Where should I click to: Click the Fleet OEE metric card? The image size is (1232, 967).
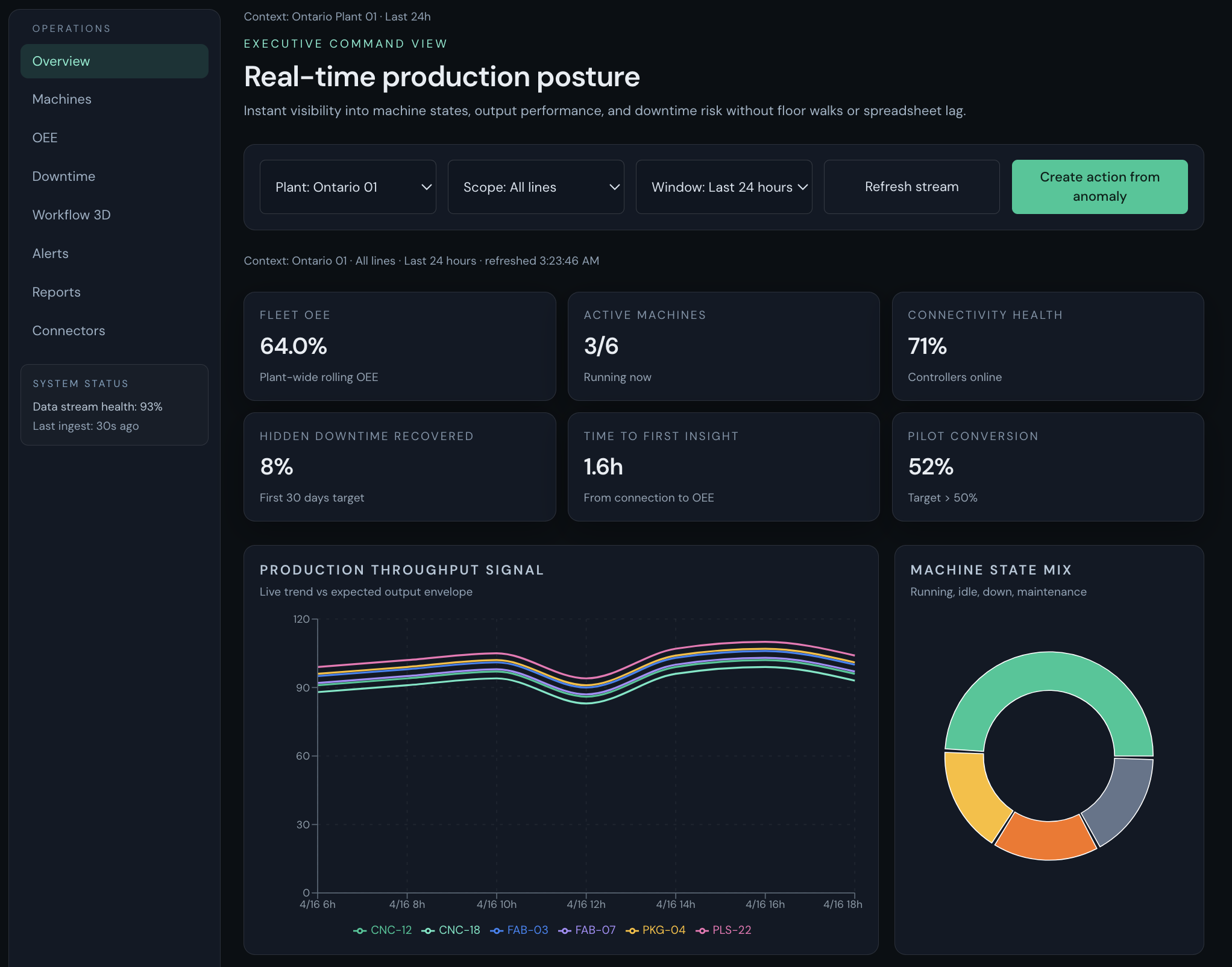pyautogui.click(x=400, y=346)
